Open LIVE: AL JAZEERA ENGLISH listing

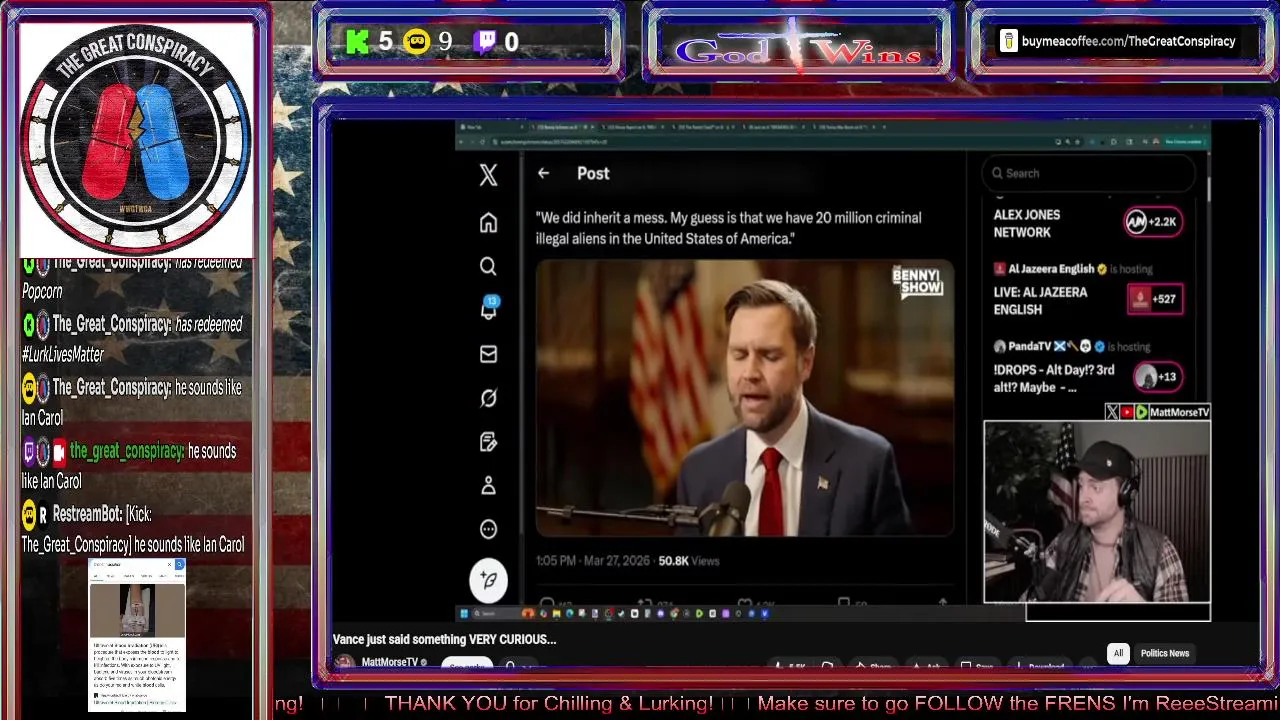click(x=1040, y=300)
